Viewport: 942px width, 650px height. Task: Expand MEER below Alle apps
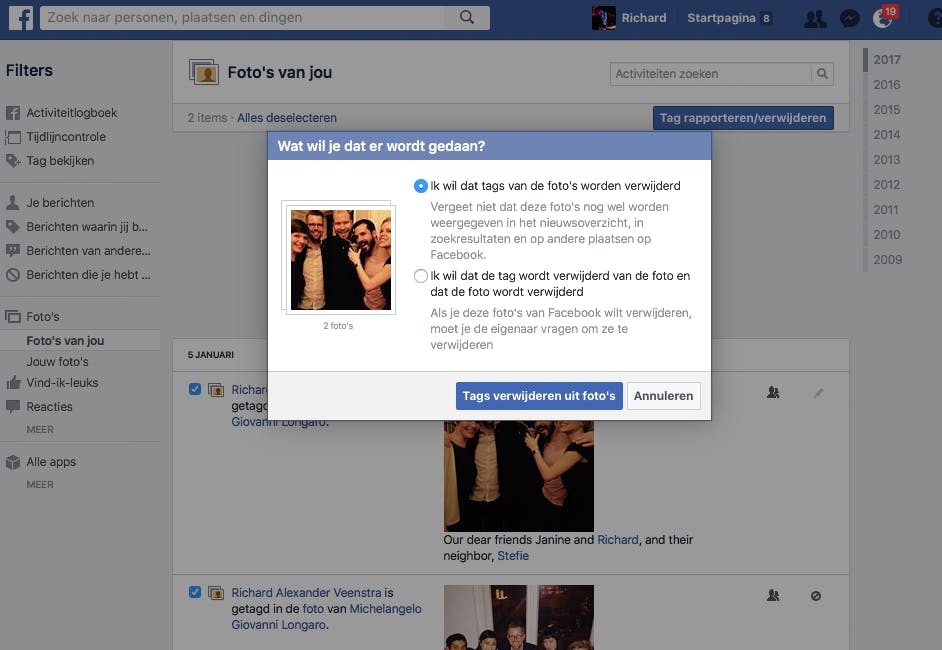click(40, 485)
